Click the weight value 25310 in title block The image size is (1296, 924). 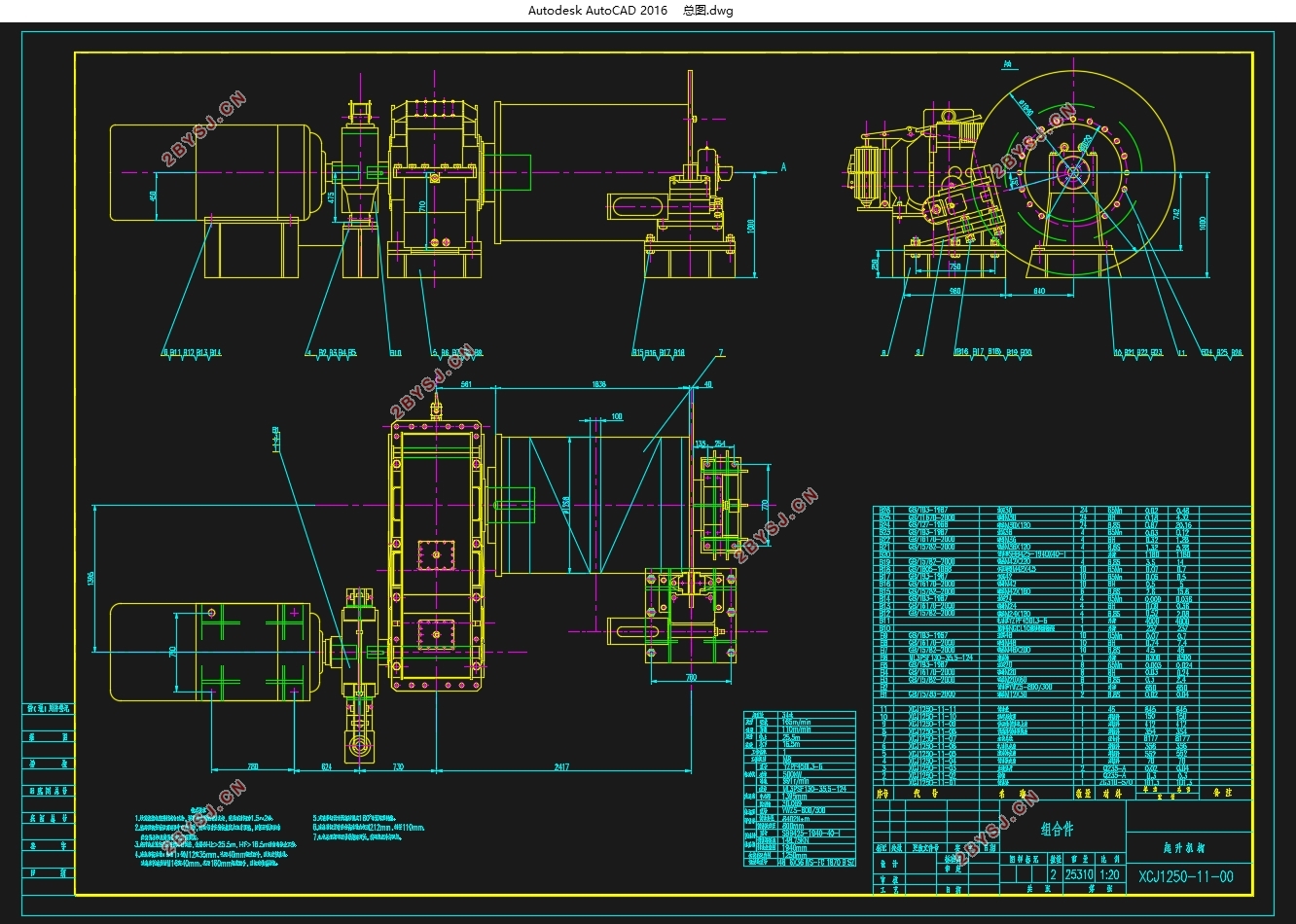[1078, 874]
